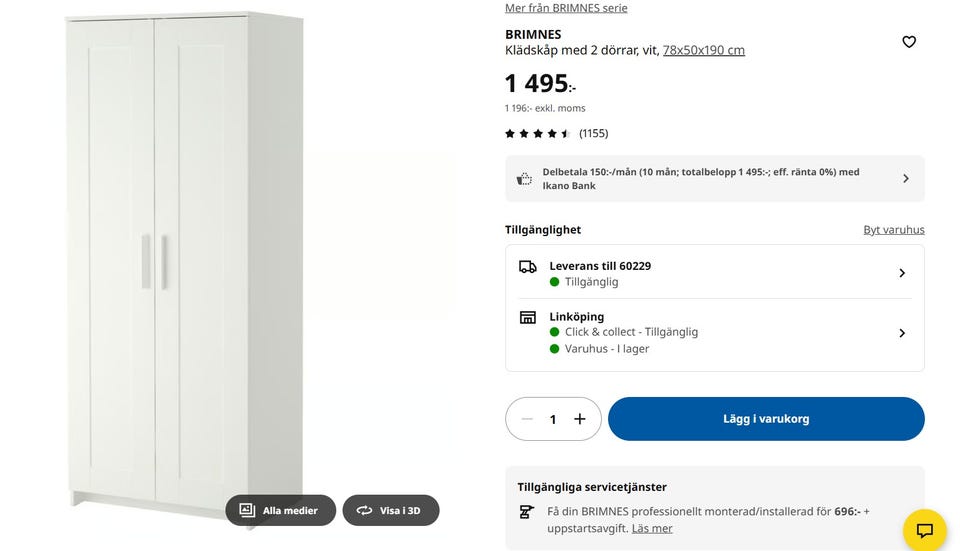Open Alla medier gallery
Image resolution: width=960 pixels, height=551 pixels.
(280, 510)
